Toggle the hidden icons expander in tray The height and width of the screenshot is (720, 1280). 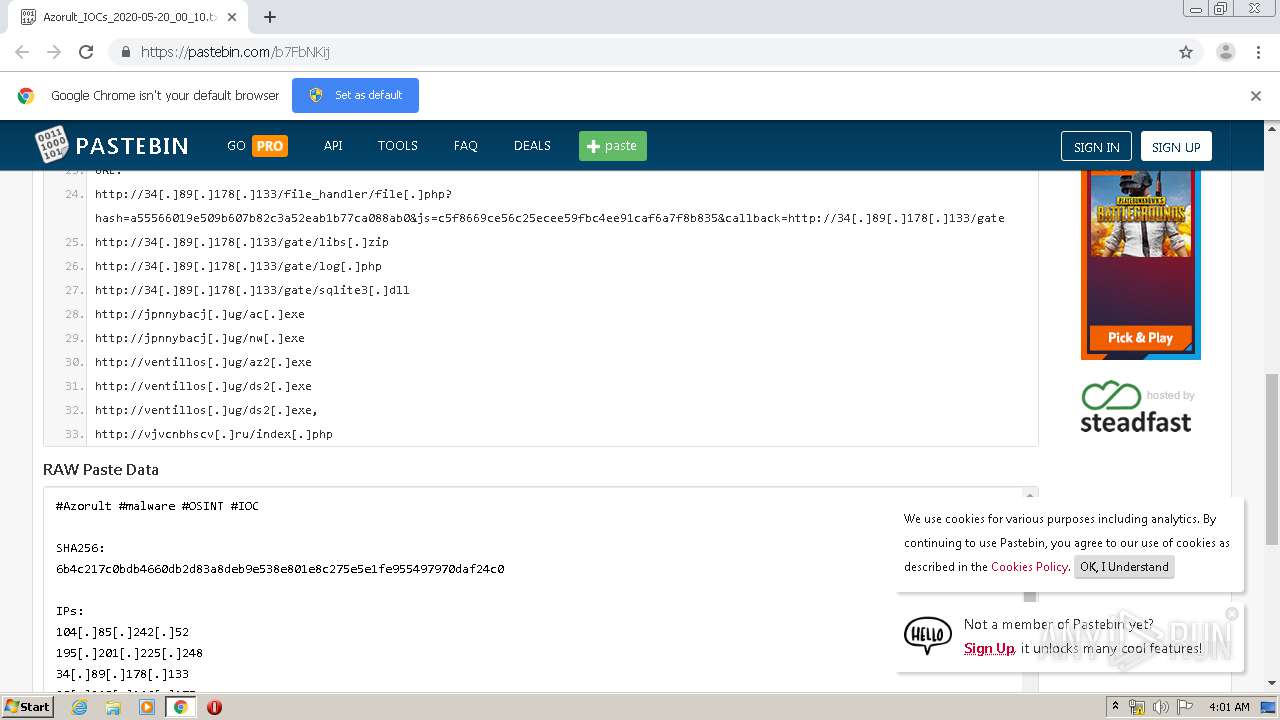[1116, 707]
